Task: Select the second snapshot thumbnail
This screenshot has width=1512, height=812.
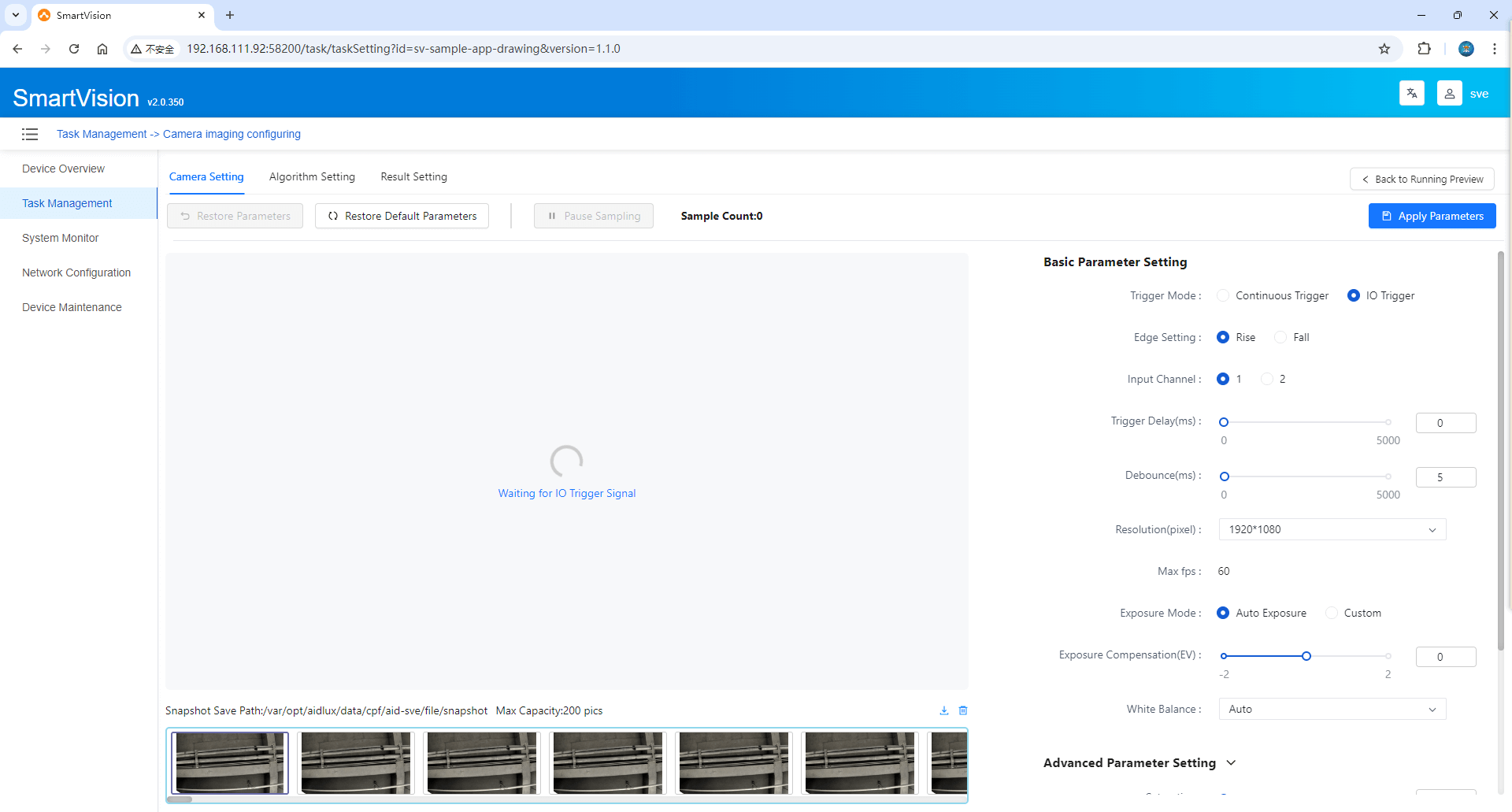Action: click(356, 762)
